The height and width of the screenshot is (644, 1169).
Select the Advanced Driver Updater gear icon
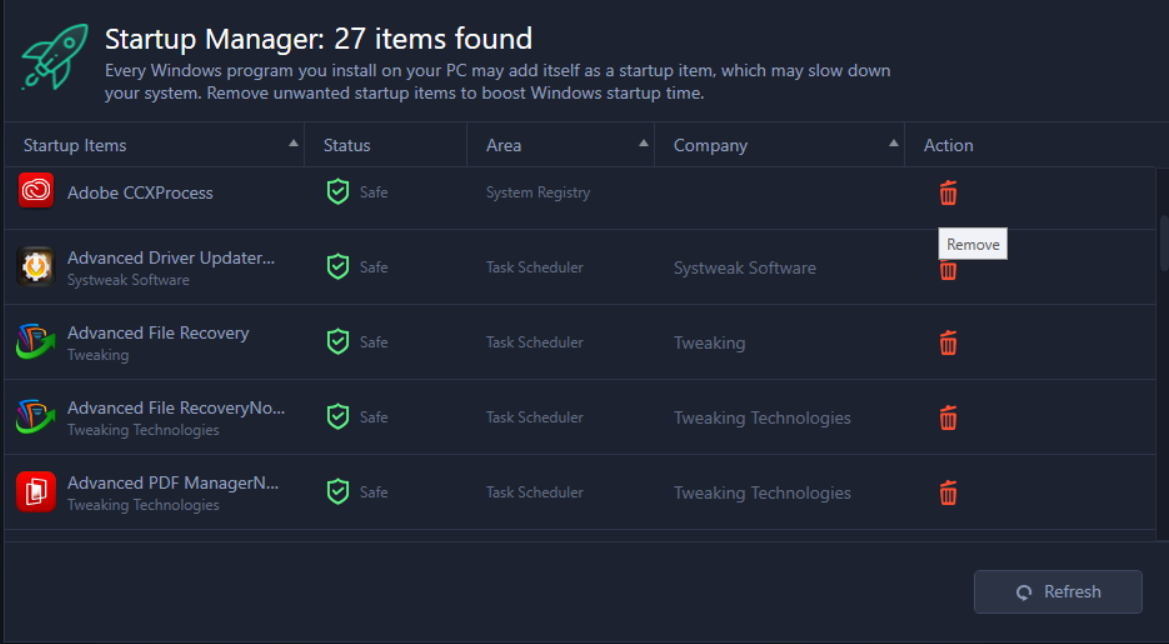(x=34, y=266)
